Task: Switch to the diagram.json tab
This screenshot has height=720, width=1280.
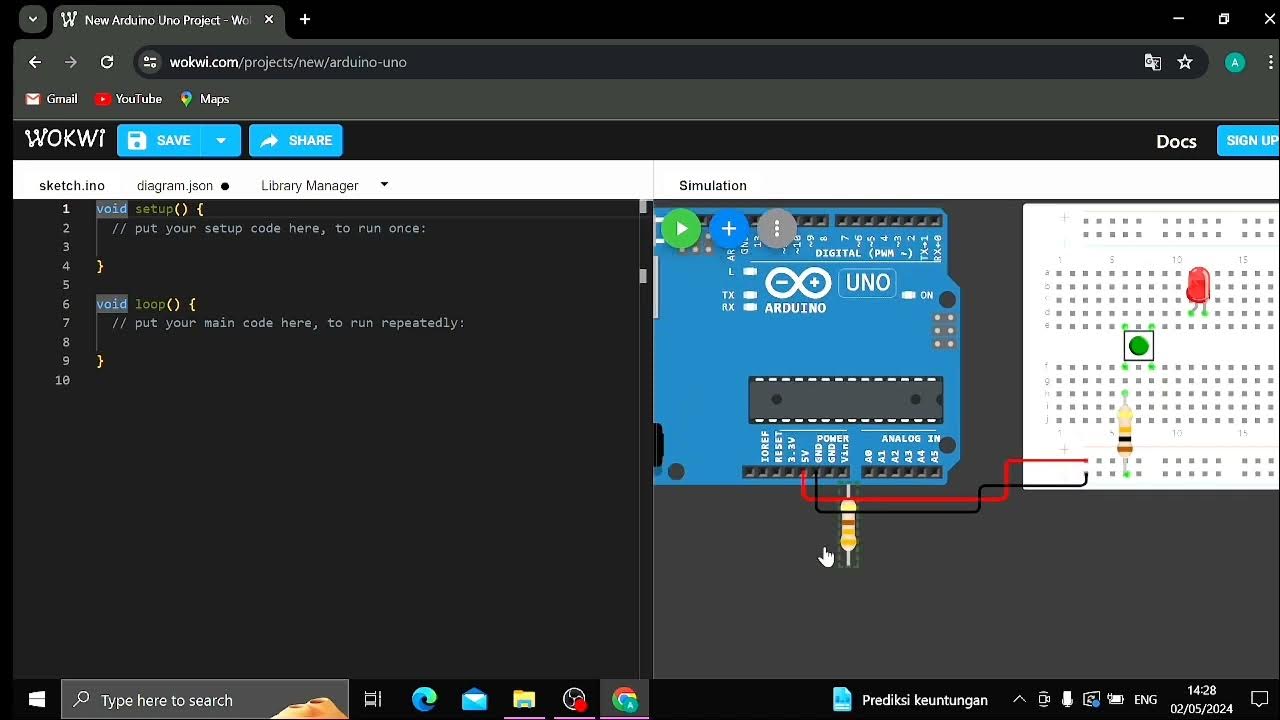Action: pos(175,186)
